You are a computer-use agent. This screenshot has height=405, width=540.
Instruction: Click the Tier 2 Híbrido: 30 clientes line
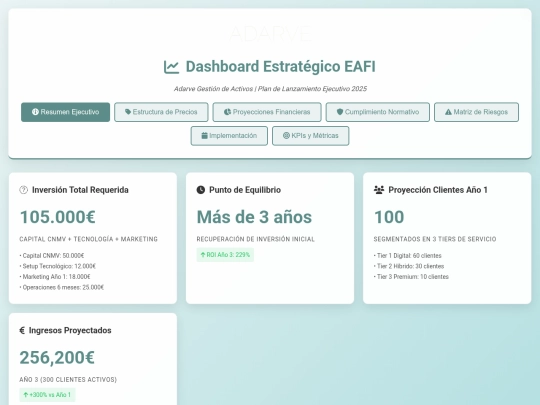tap(409, 266)
